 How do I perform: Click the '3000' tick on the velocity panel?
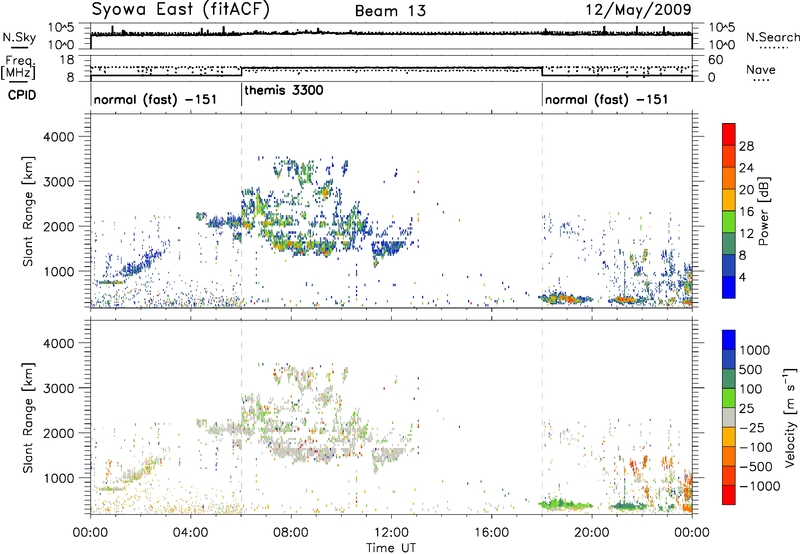(58, 388)
